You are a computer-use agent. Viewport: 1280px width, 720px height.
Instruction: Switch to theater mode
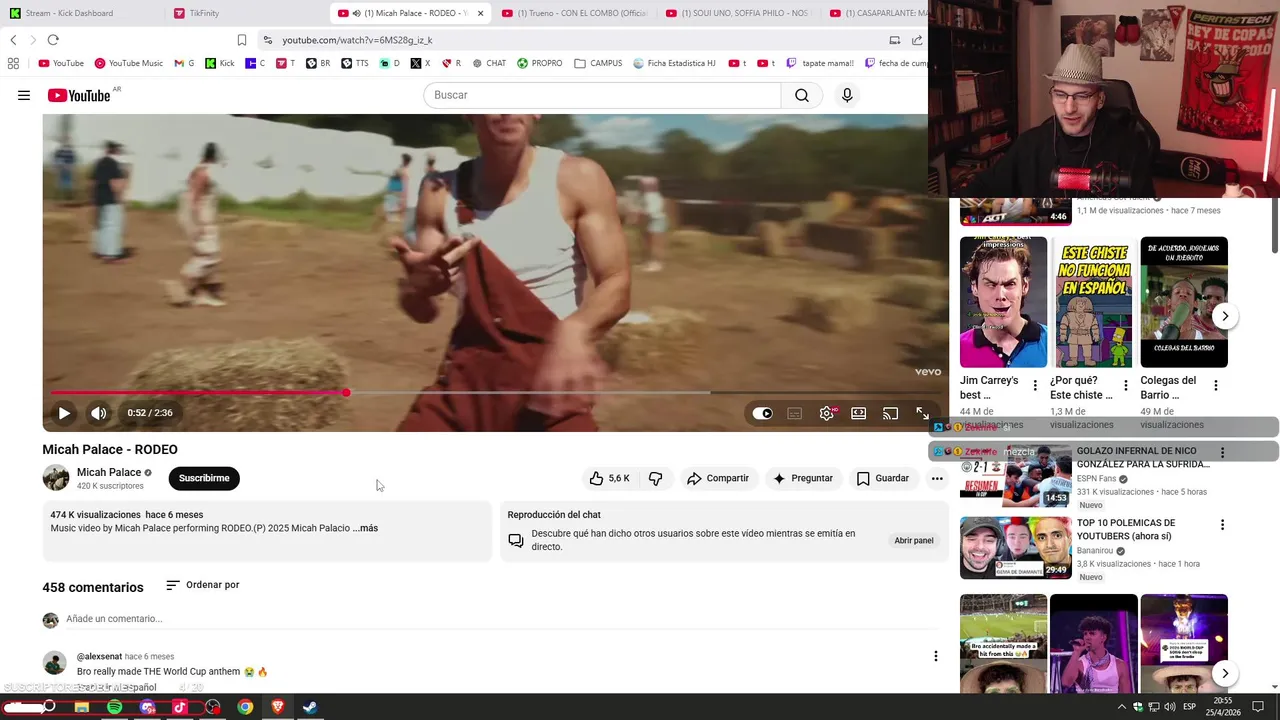[858, 413]
